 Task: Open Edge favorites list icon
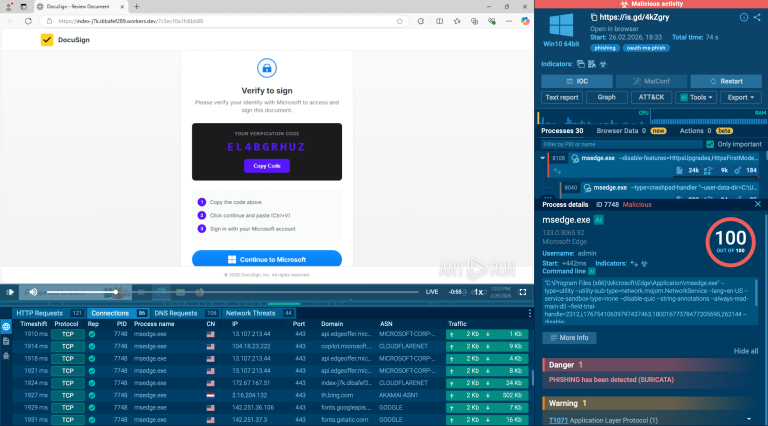[457, 21]
